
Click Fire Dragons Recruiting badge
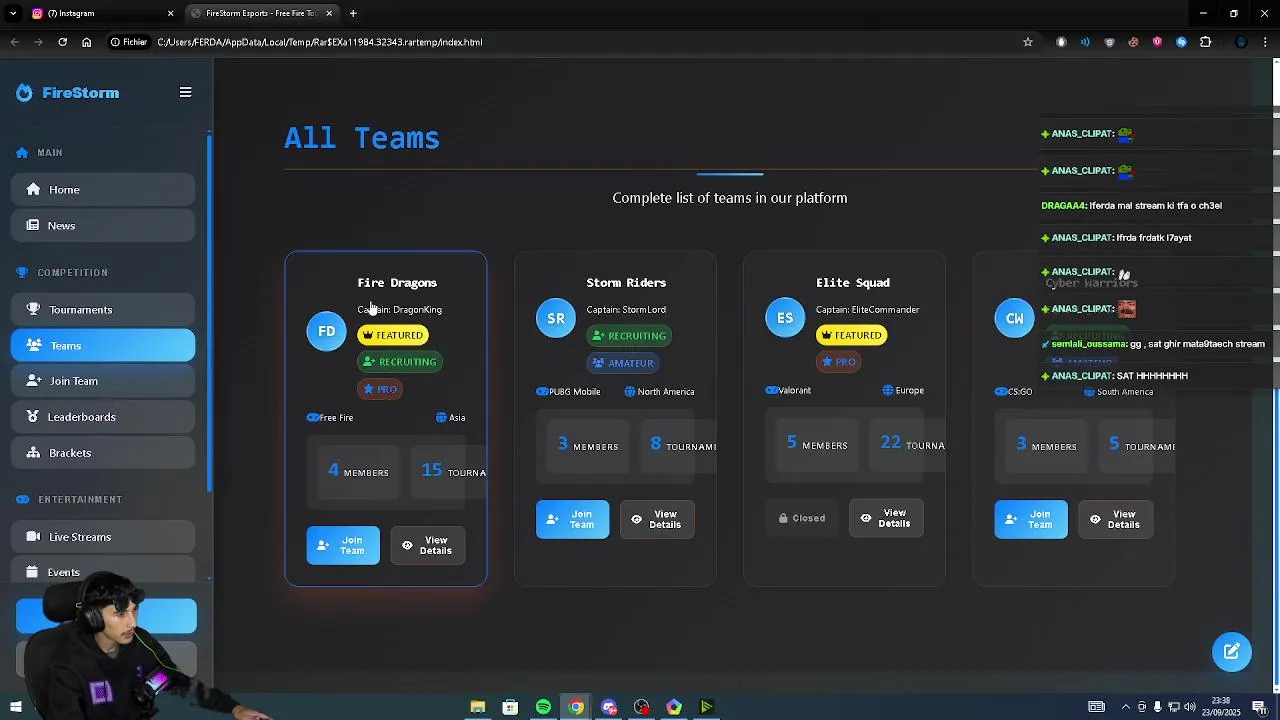point(400,362)
